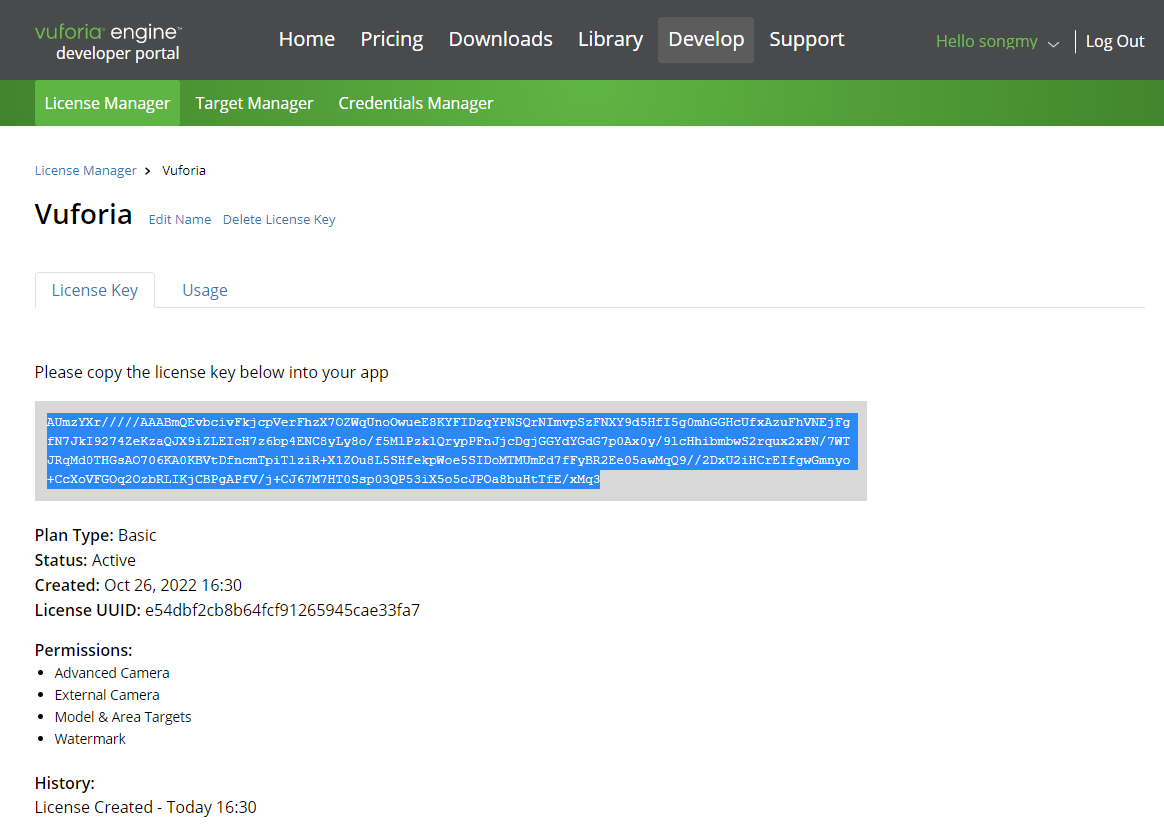Viewport: 1164px width, 832px height.
Task: Open the Support page
Action: (x=806, y=39)
